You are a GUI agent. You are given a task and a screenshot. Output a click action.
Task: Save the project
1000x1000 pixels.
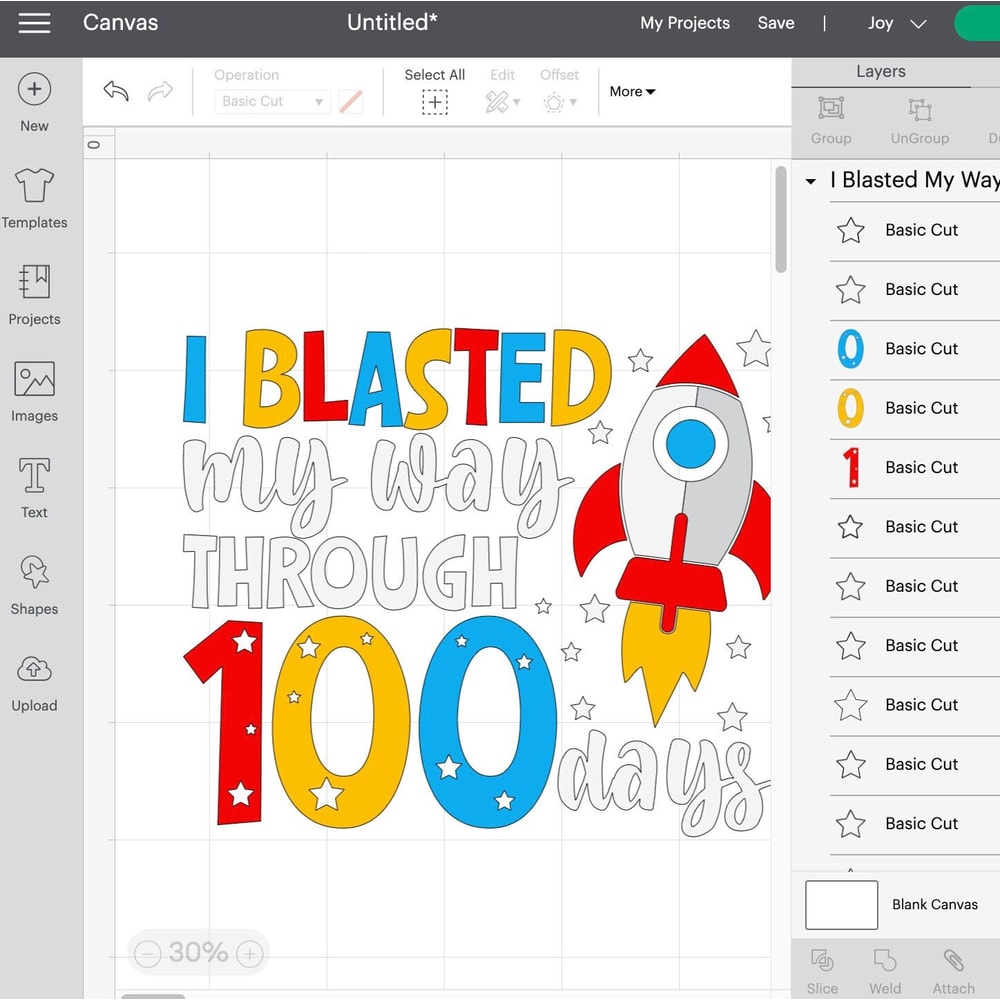(x=776, y=22)
